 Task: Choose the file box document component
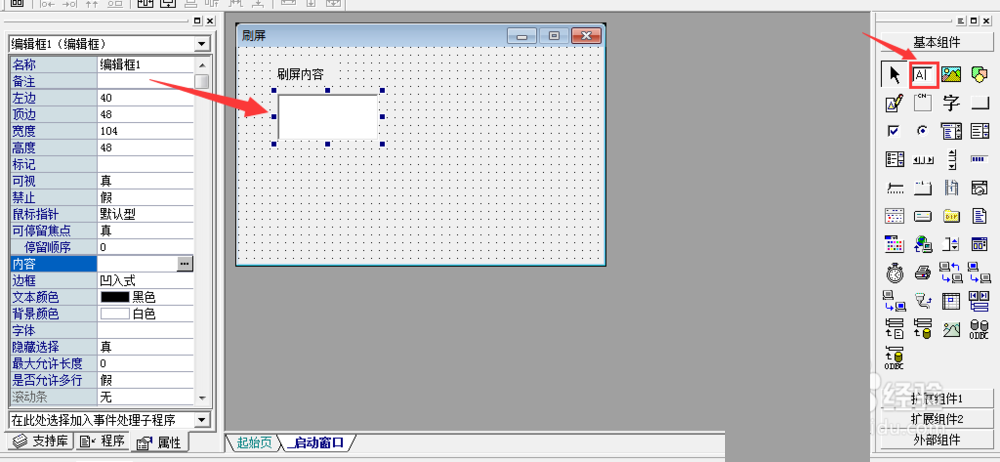tap(979, 216)
